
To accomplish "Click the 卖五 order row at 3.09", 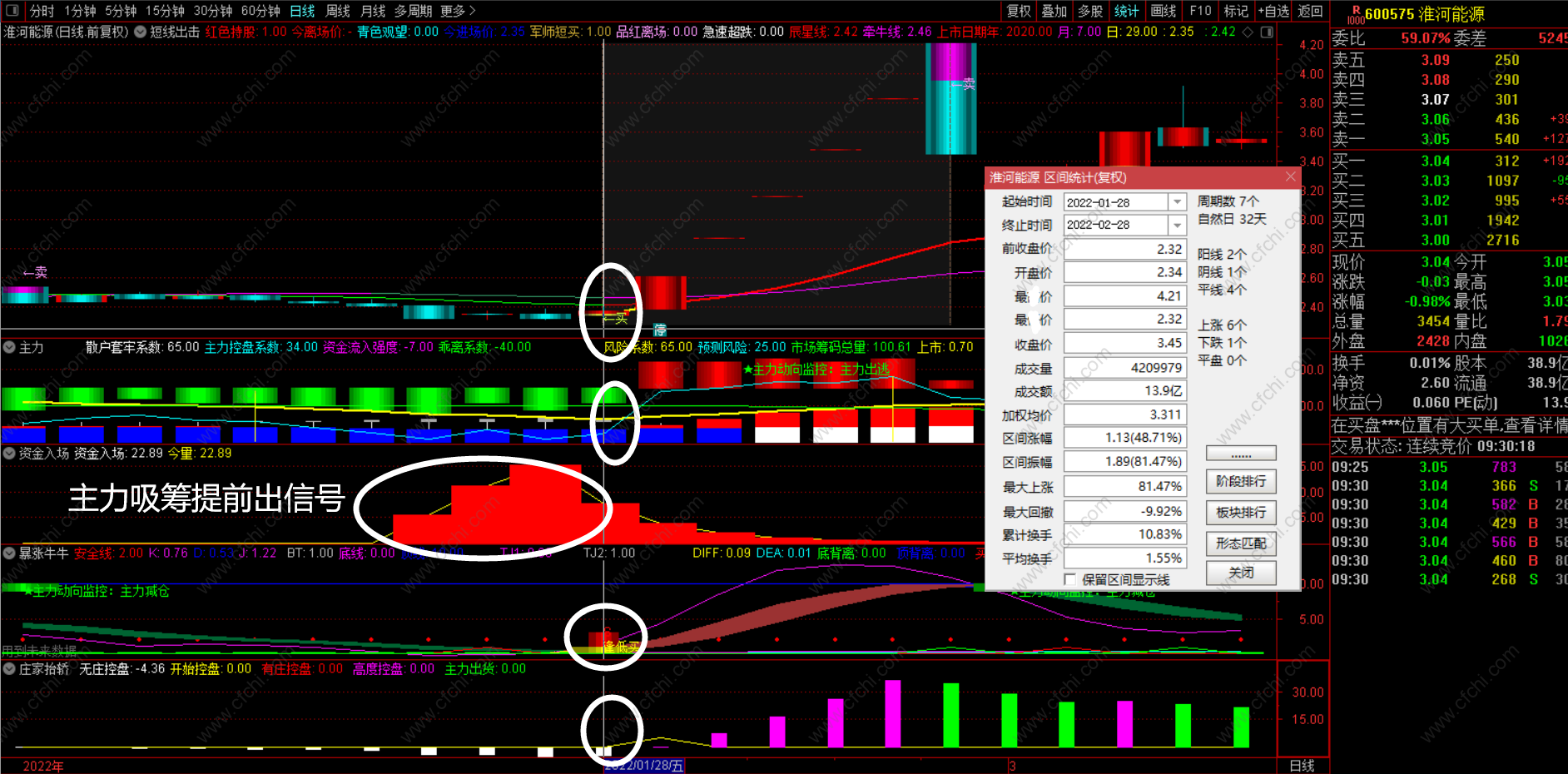I will tap(1449, 60).
